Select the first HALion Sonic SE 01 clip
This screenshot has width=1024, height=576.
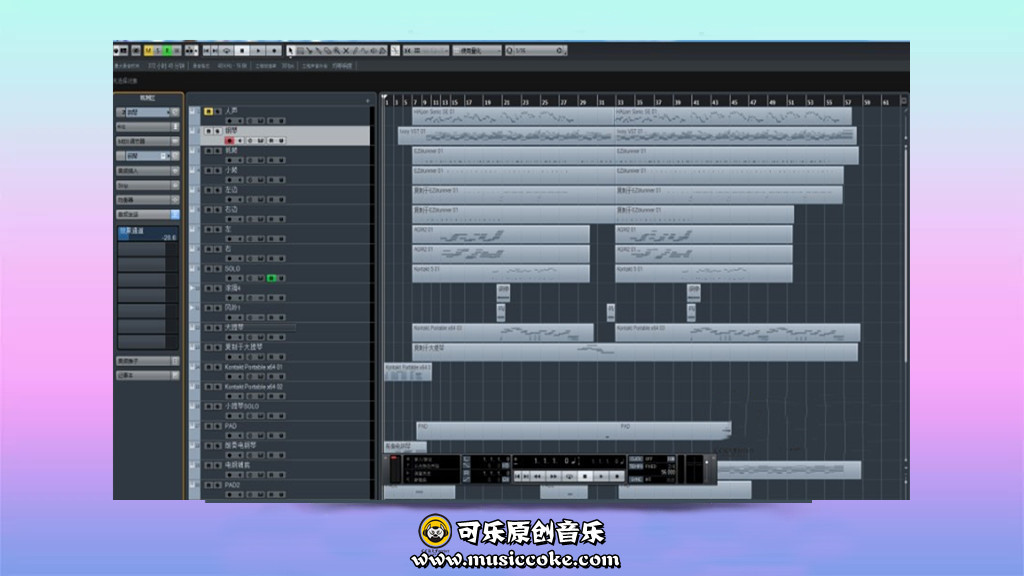coord(513,116)
